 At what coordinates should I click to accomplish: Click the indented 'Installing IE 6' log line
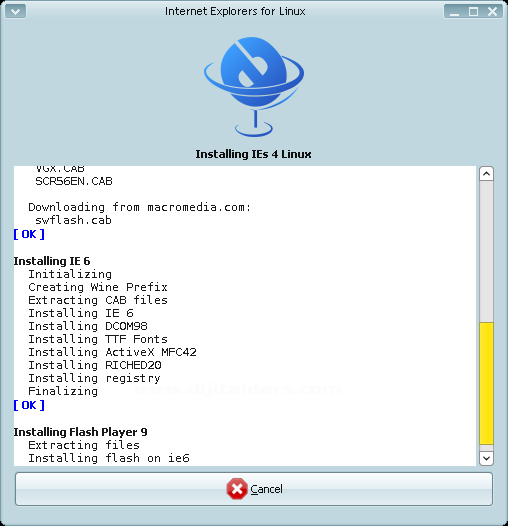click(x=81, y=313)
